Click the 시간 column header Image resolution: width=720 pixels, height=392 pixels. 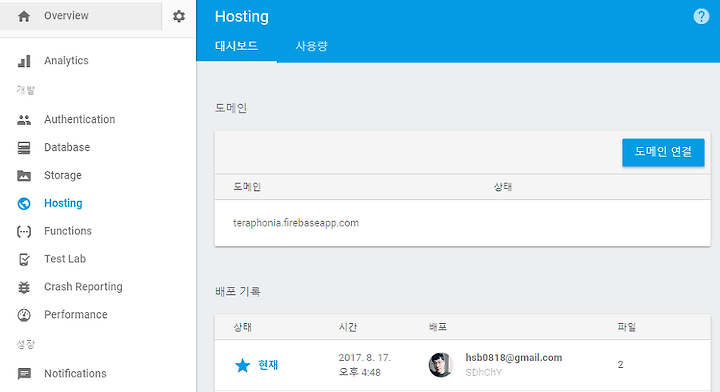coord(348,327)
